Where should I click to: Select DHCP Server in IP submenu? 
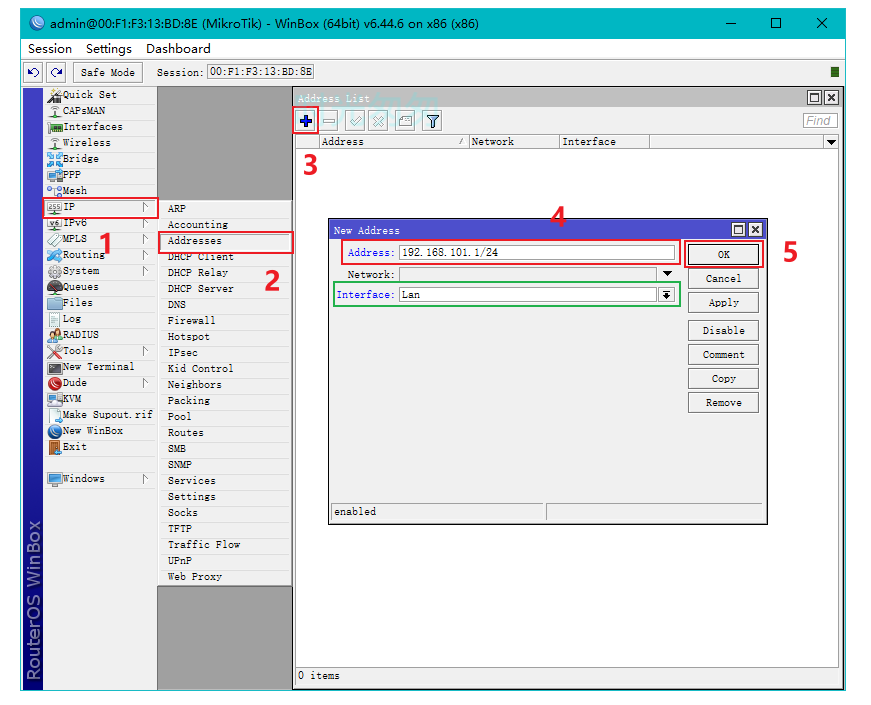point(224,289)
